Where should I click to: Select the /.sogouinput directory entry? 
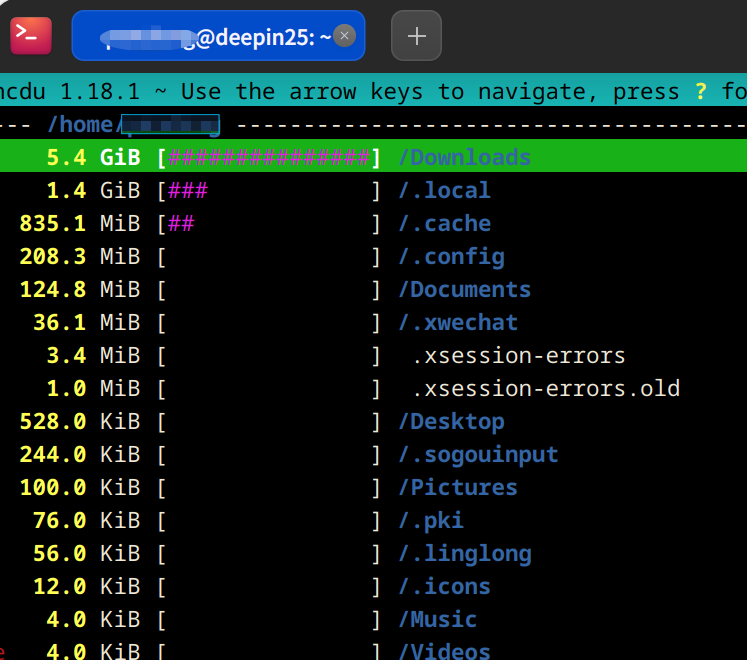(478, 455)
